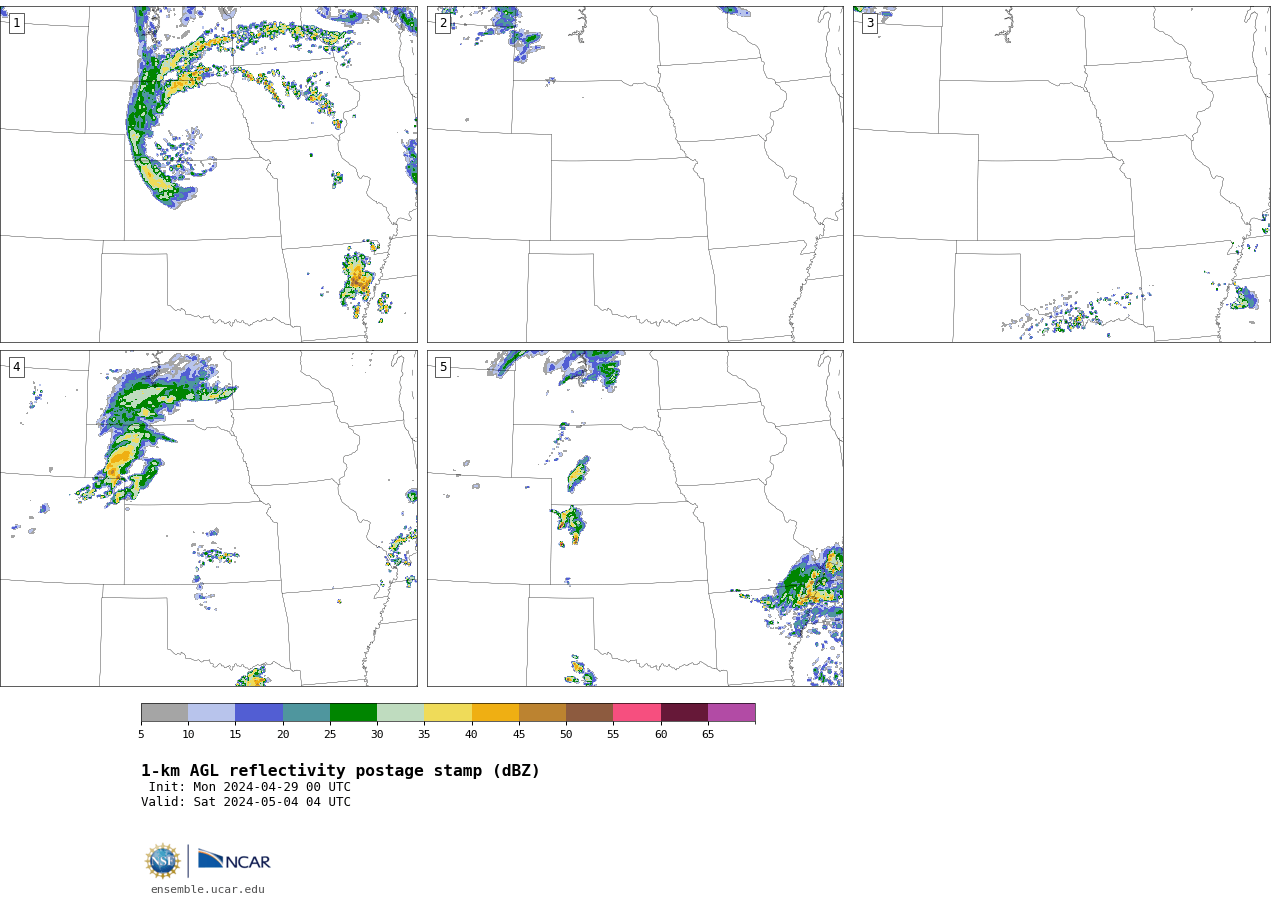Click the colorbar tick label 20
This screenshot has width=1280, height=901.
(283, 734)
